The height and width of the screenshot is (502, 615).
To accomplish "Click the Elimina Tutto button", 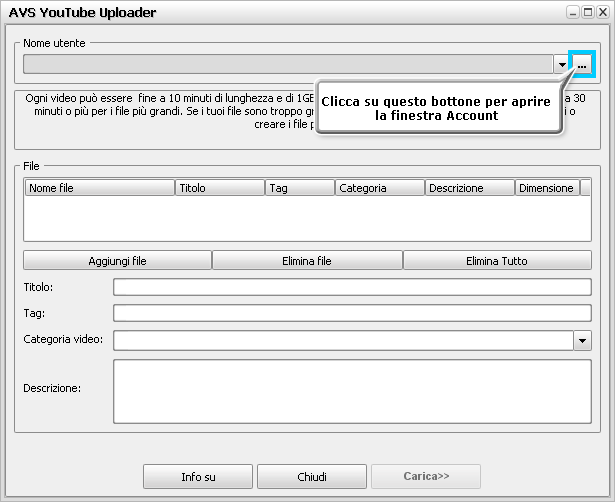I will 497,260.
